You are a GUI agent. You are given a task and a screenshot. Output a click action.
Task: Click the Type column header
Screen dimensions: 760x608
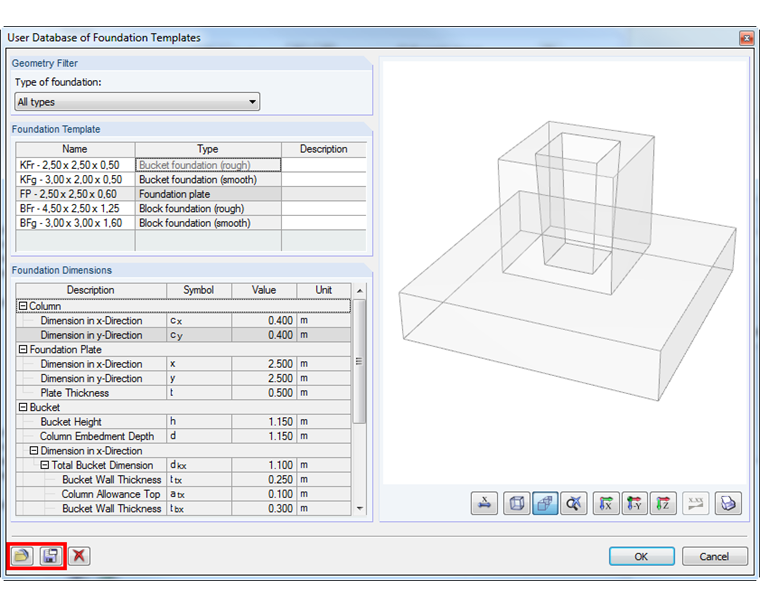click(x=208, y=149)
